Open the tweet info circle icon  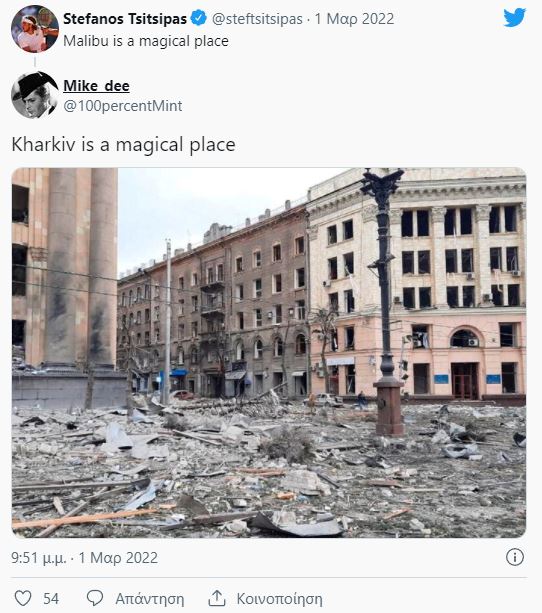515,557
